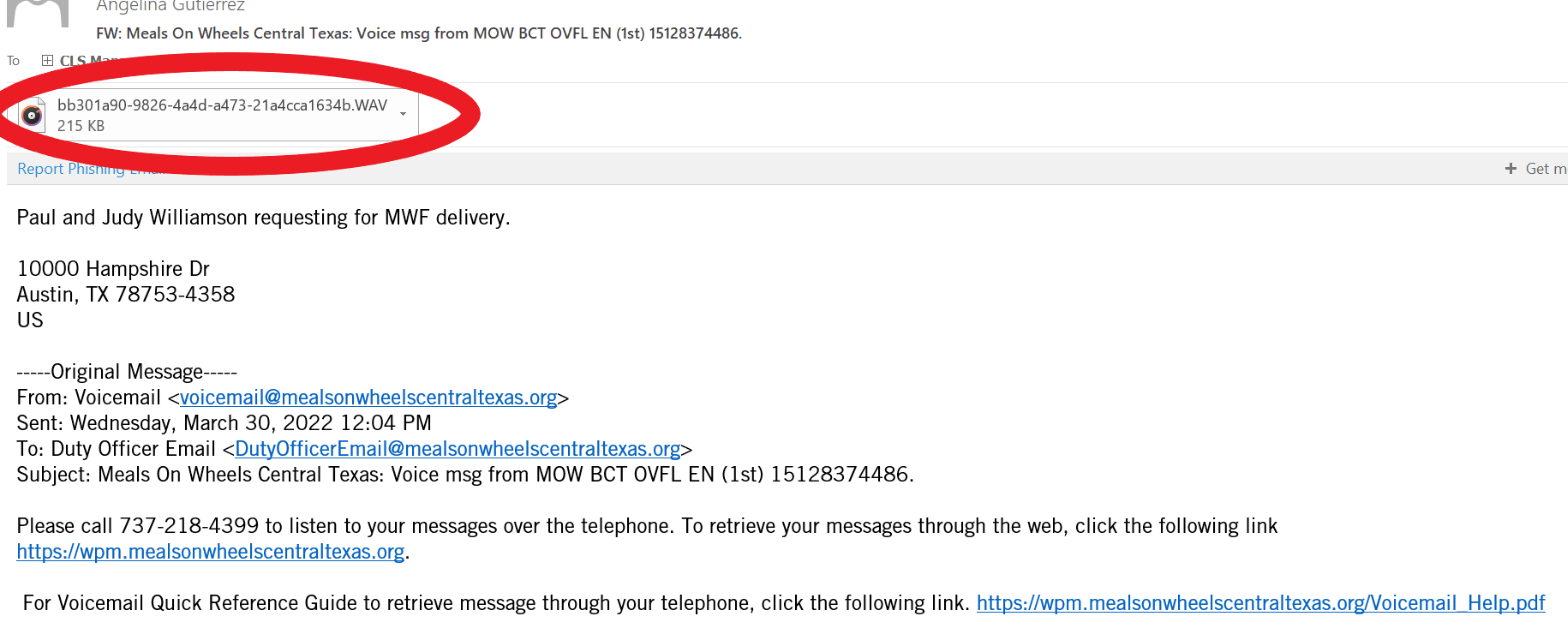Open the Voicemail_Help.pdf quick reference link

[1261, 604]
